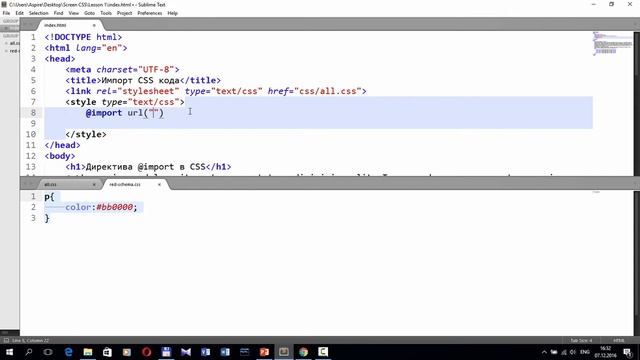Open the Camtasia taskbar icon

pos(323,352)
